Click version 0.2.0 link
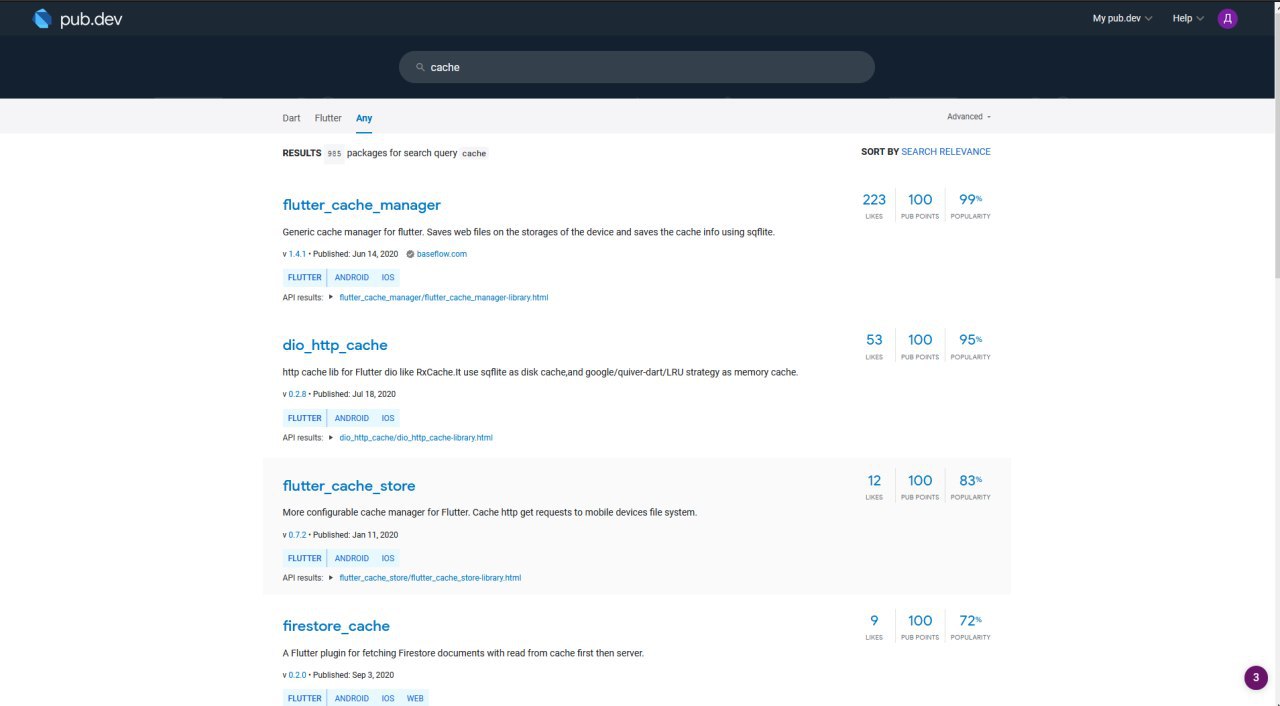Viewport: 1280px width, 706px height. click(297, 675)
